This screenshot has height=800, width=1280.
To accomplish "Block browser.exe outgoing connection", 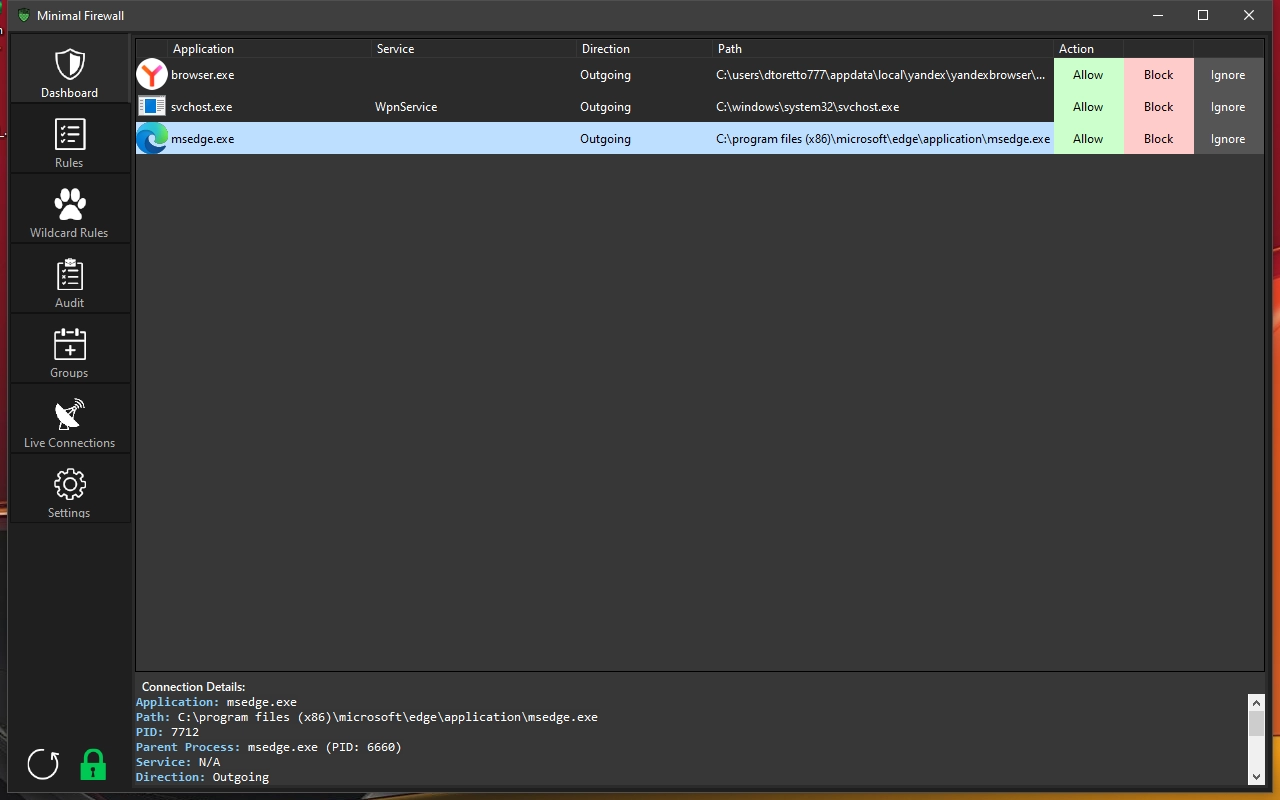I will point(1158,75).
